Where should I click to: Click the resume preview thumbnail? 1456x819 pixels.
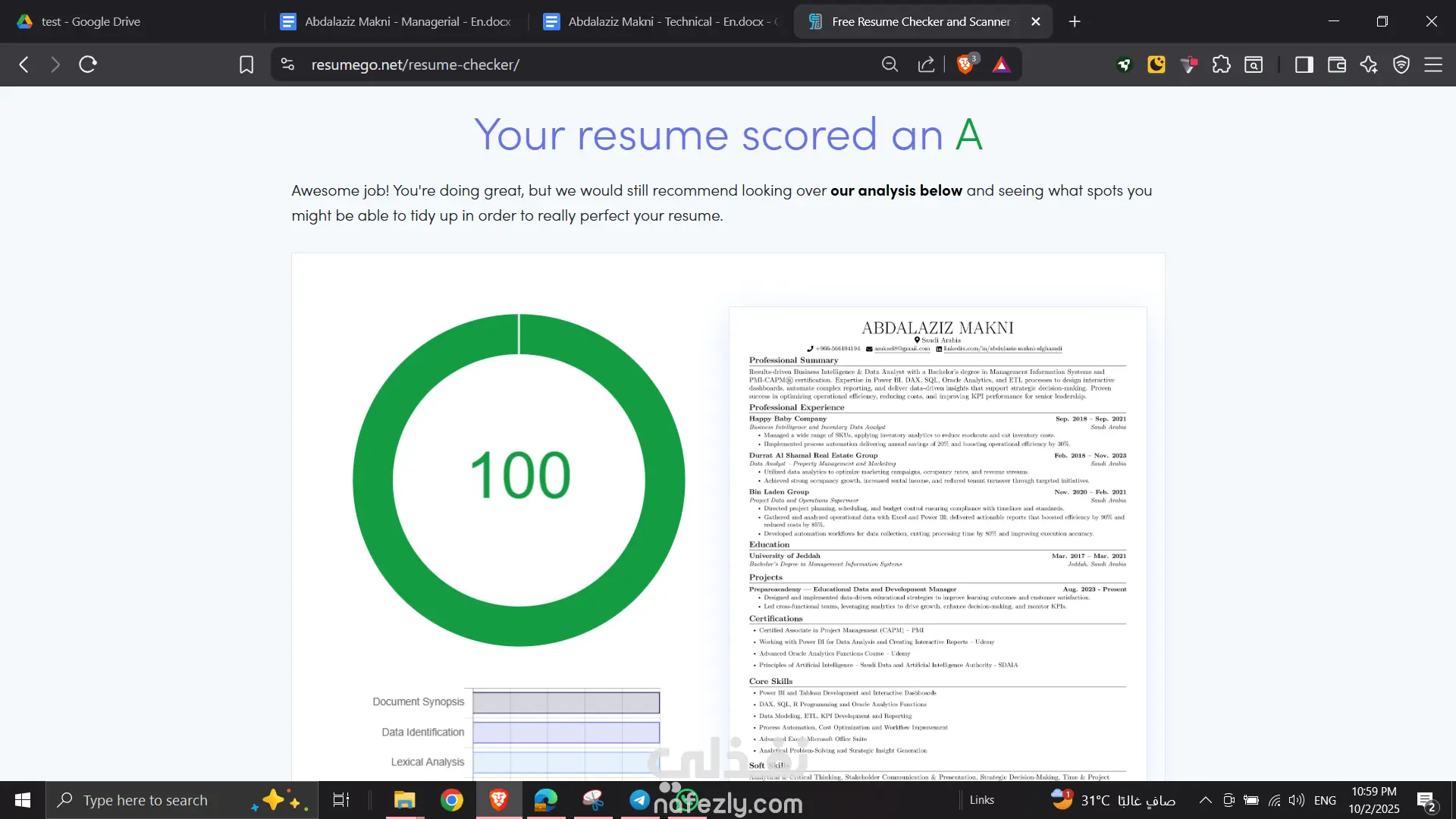pyautogui.click(x=937, y=542)
